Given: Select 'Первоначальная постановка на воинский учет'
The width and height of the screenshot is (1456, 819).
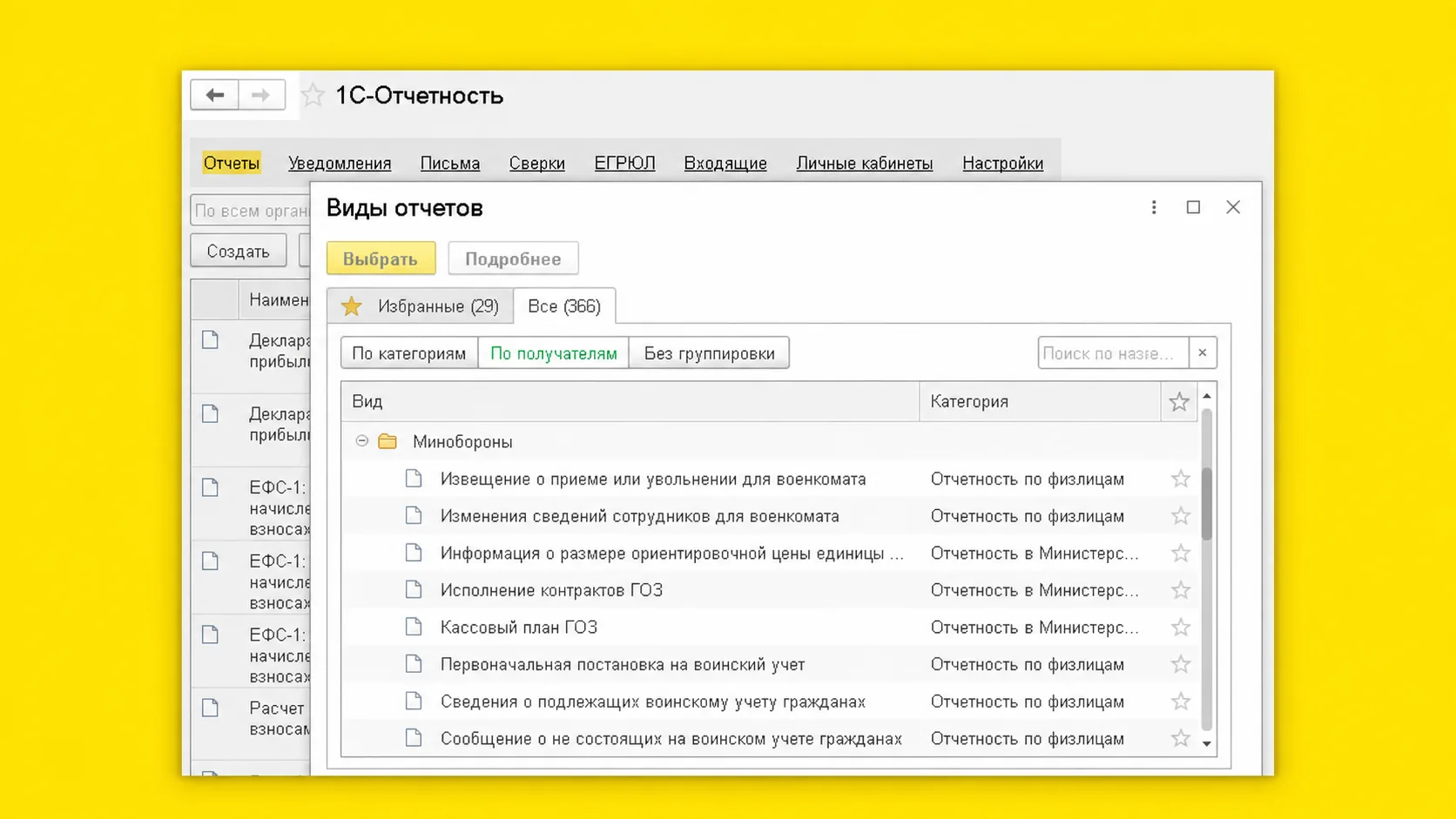Looking at the screenshot, I should point(623,665).
